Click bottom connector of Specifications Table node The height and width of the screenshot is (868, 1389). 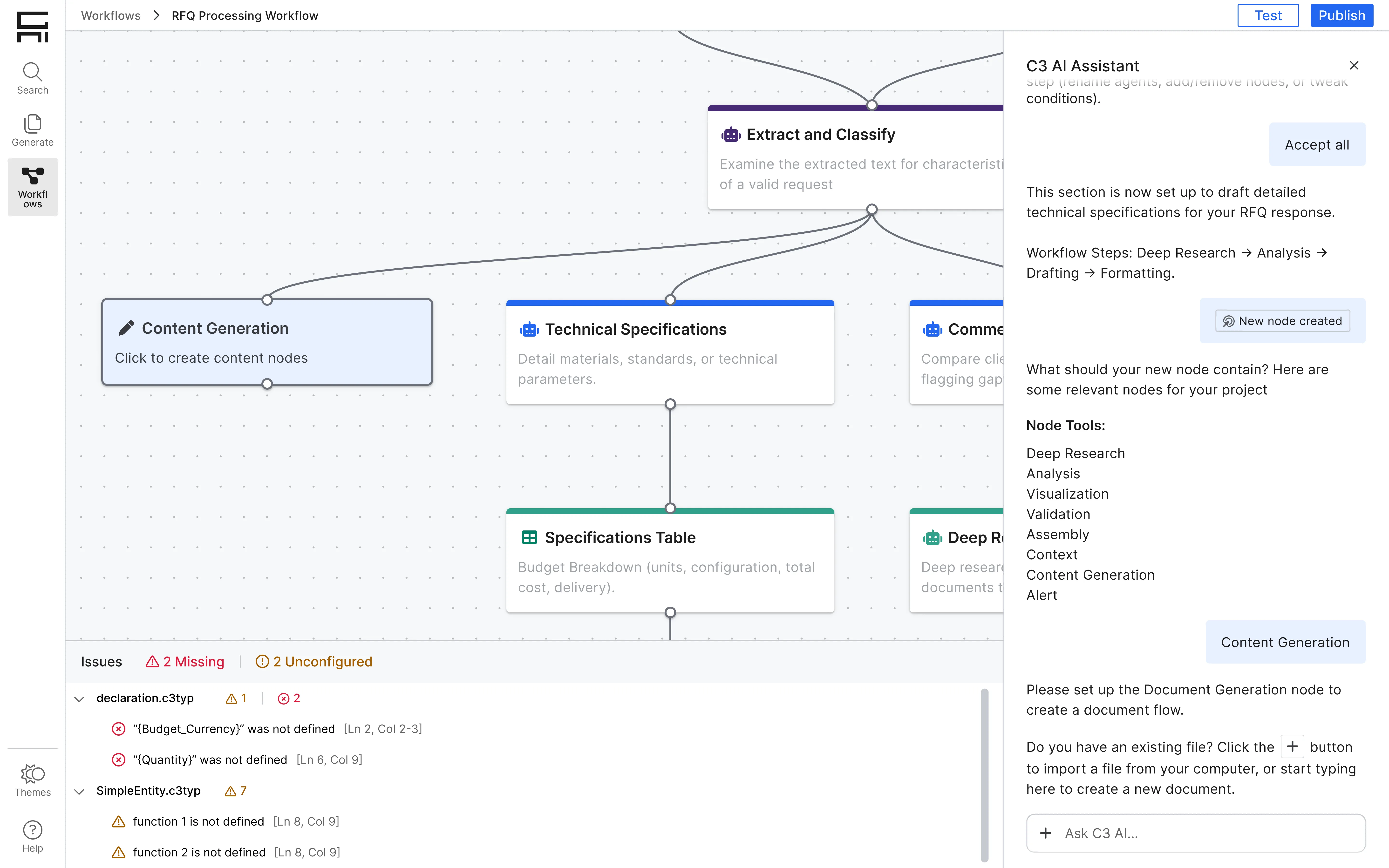tap(670, 612)
